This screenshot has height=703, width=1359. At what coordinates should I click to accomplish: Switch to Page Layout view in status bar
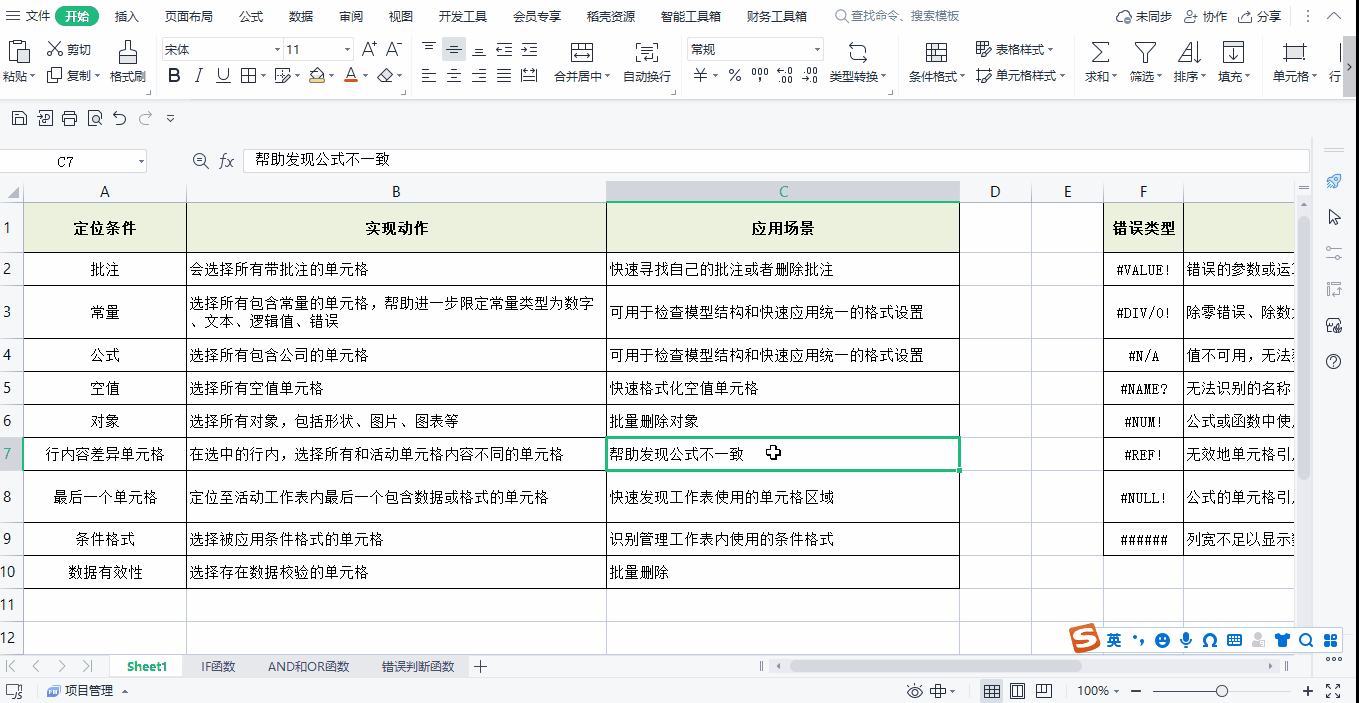pos(1017,691)
